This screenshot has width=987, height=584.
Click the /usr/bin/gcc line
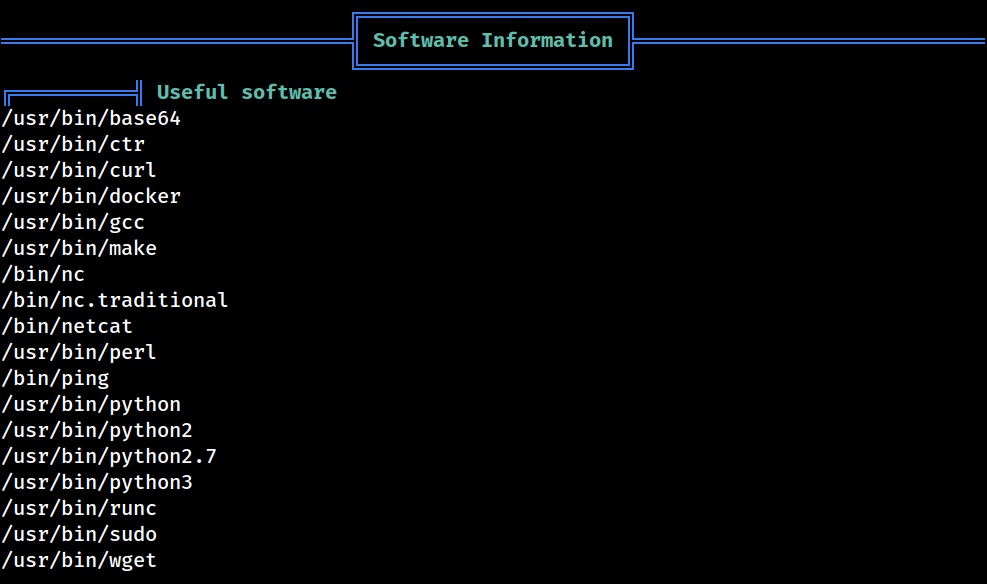tap(73, 223)
